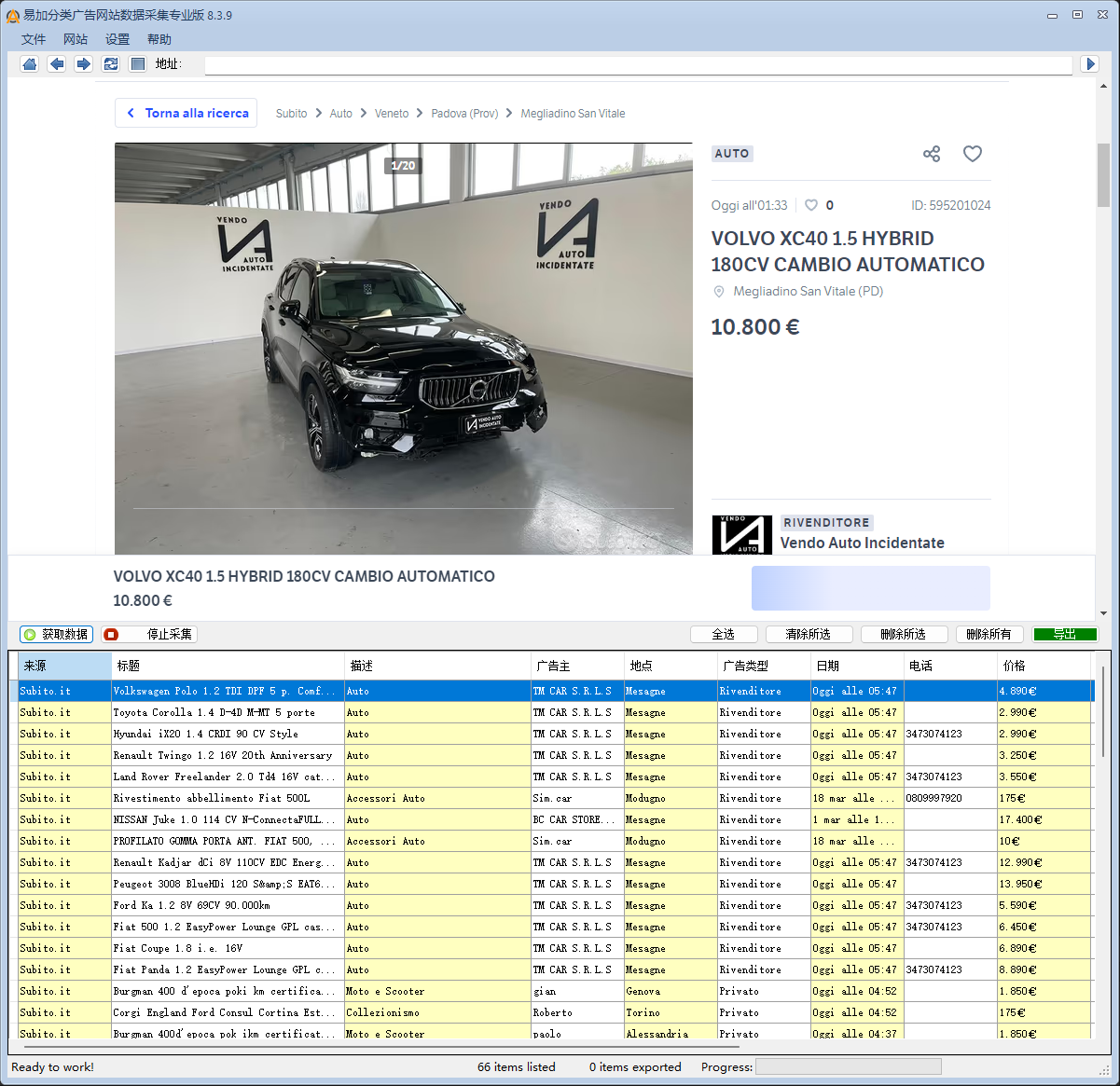Sort the table by 来源 column header

pos(64,666)
